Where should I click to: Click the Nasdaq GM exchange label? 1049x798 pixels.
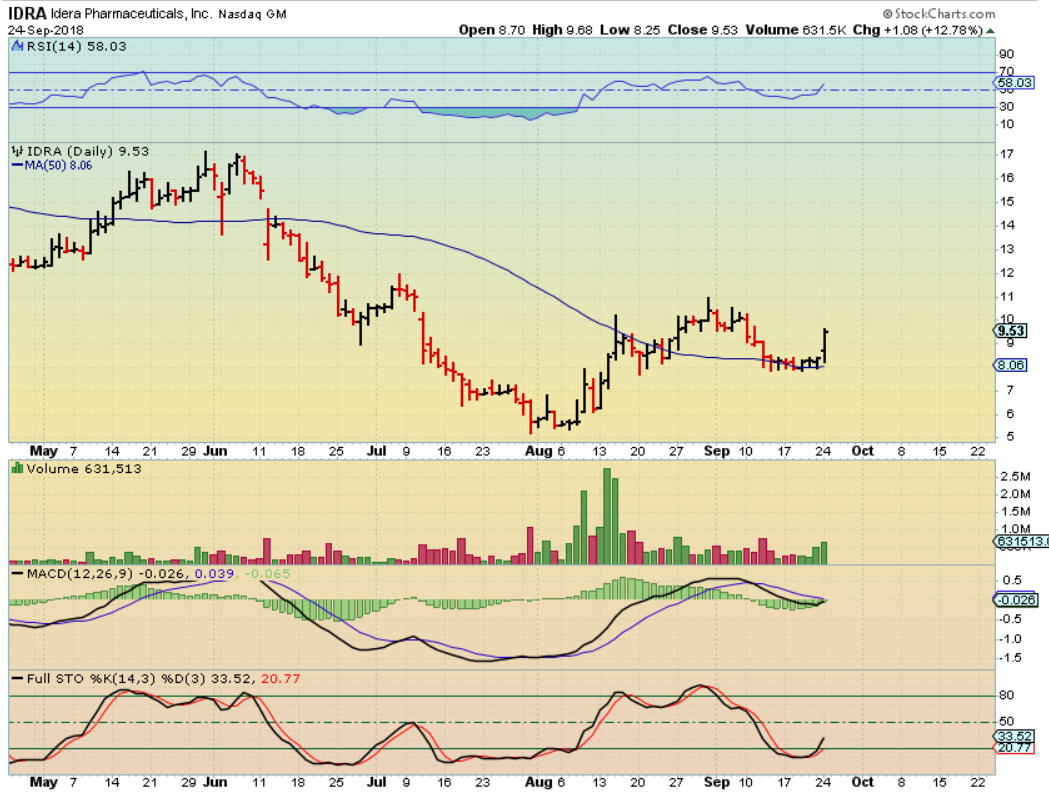click(x=252, y=14)
